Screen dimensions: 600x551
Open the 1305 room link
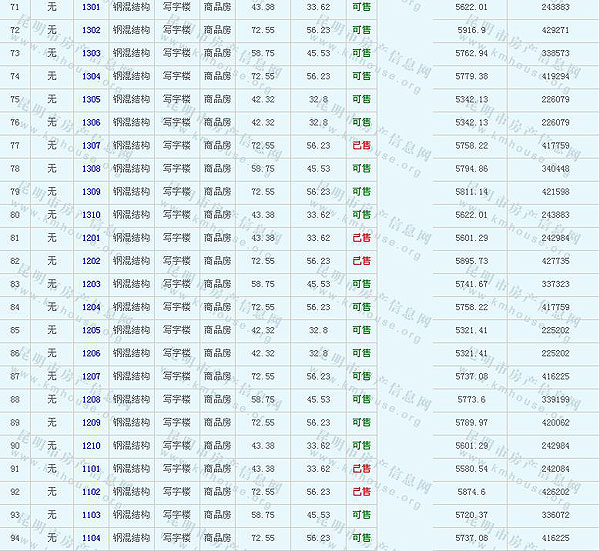click(x=91, y=99)
